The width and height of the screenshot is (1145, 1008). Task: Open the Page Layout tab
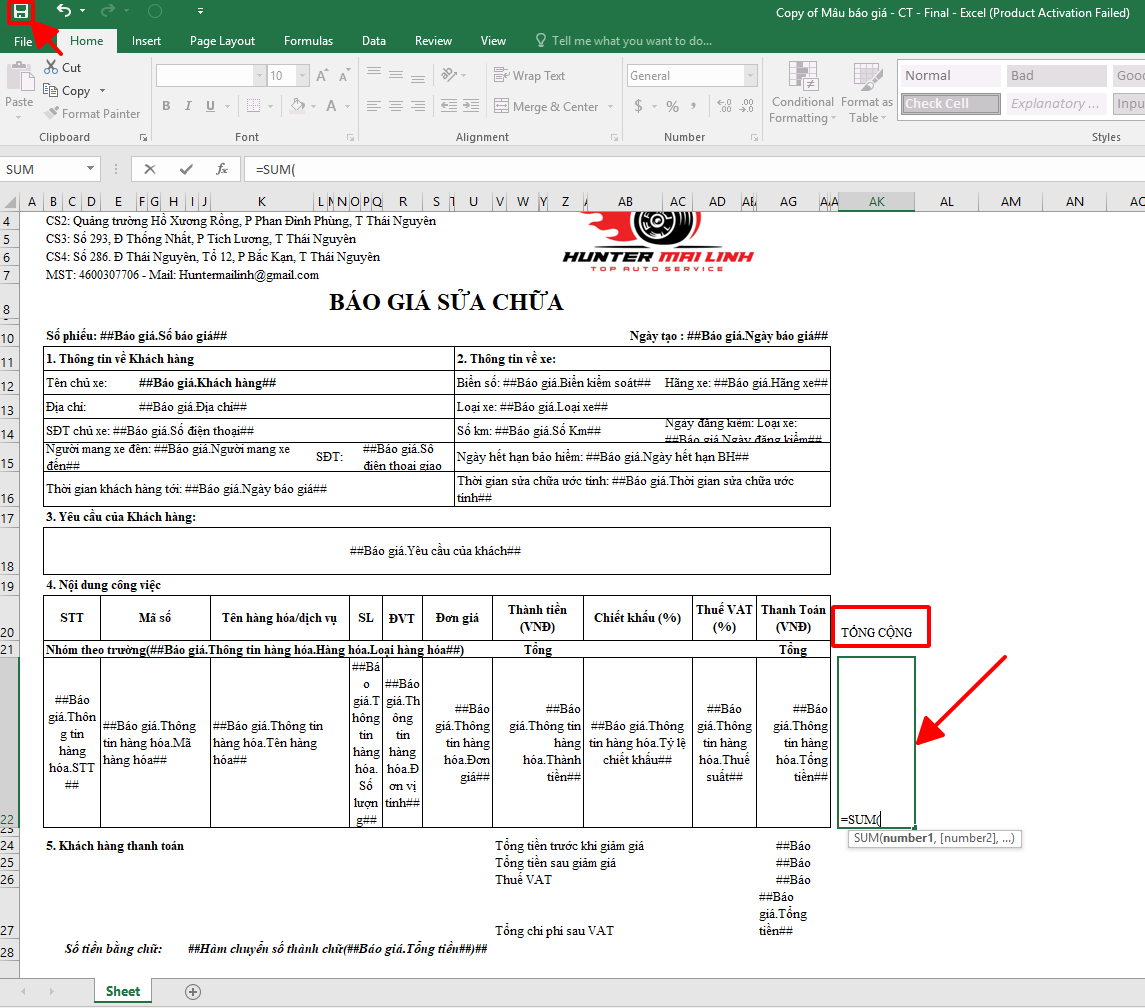click(222, 41)
